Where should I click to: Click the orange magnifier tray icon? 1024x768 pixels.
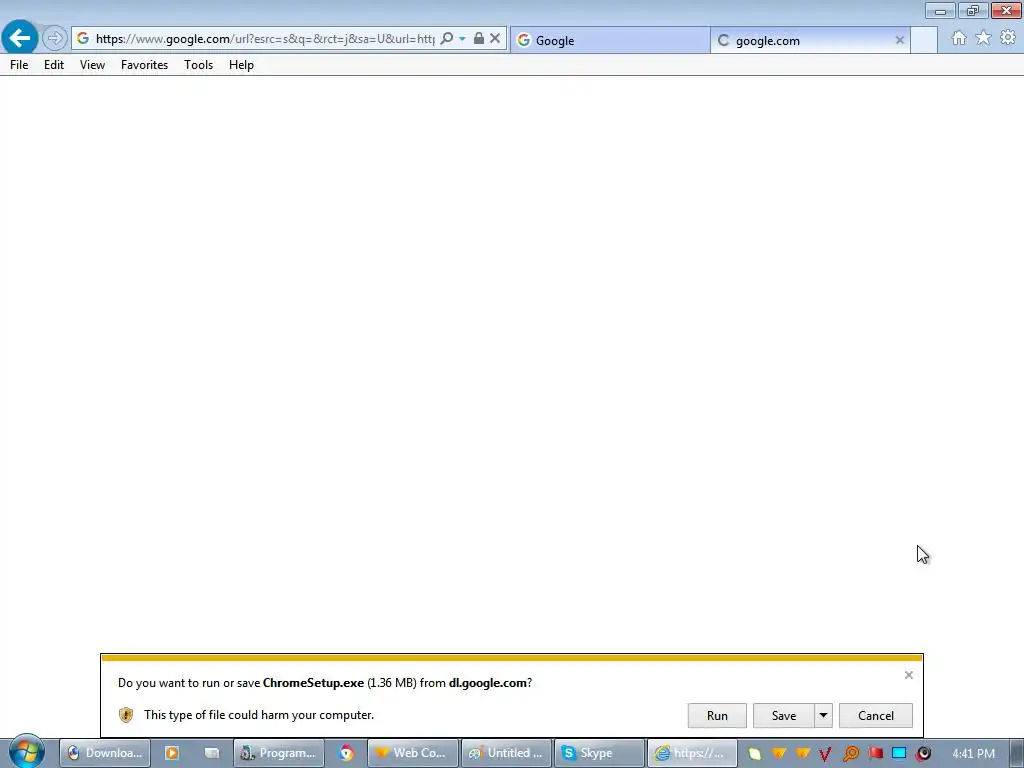(850, 754)
